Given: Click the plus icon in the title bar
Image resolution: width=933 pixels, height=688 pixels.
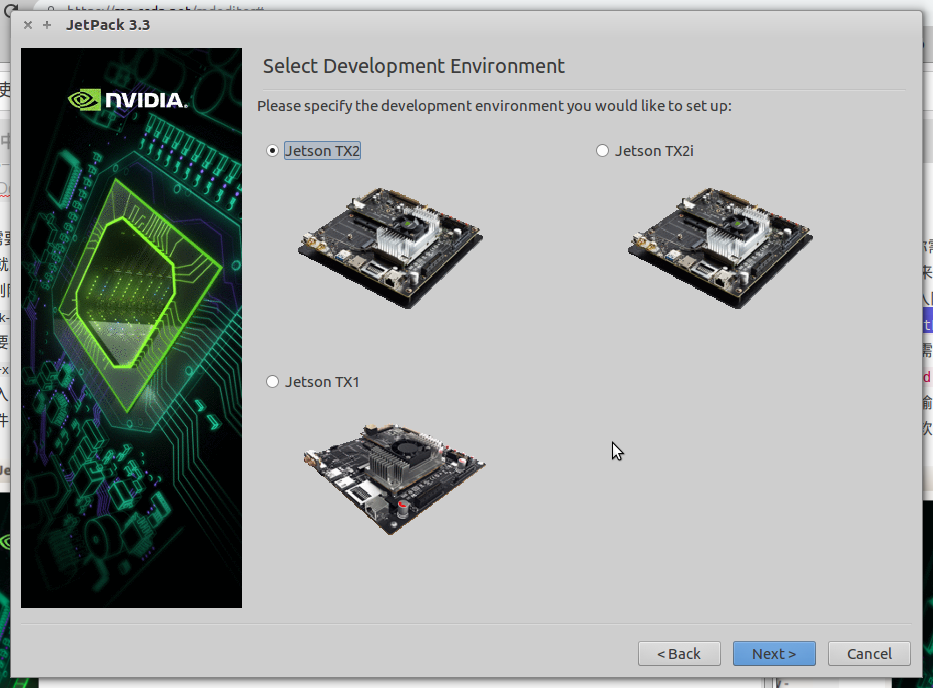Looking at the screenshot, I should [x=47, y=25].
